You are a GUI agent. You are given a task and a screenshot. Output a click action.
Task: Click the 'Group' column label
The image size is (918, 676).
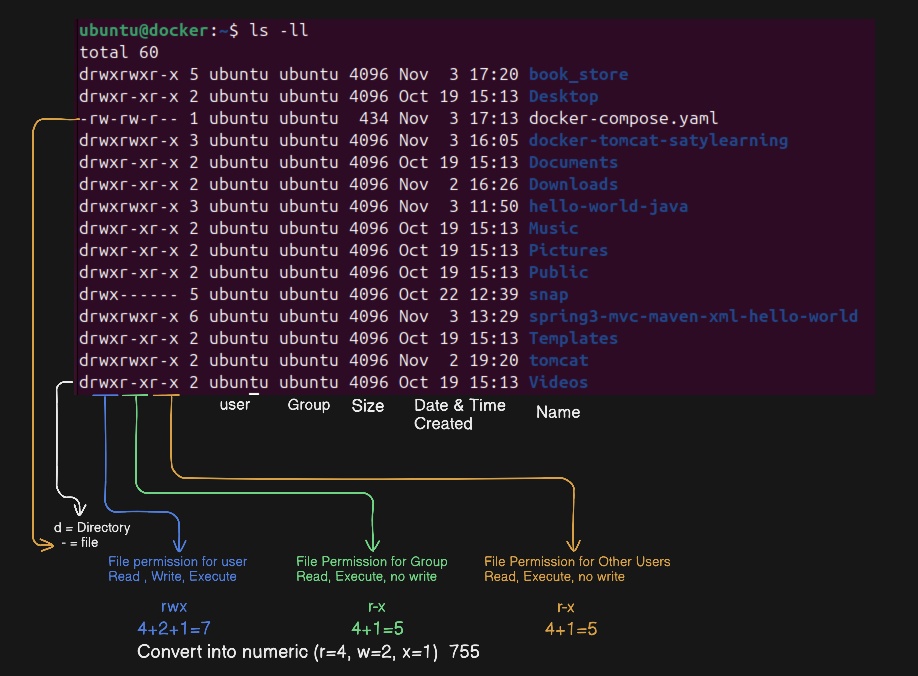point(308,405)
